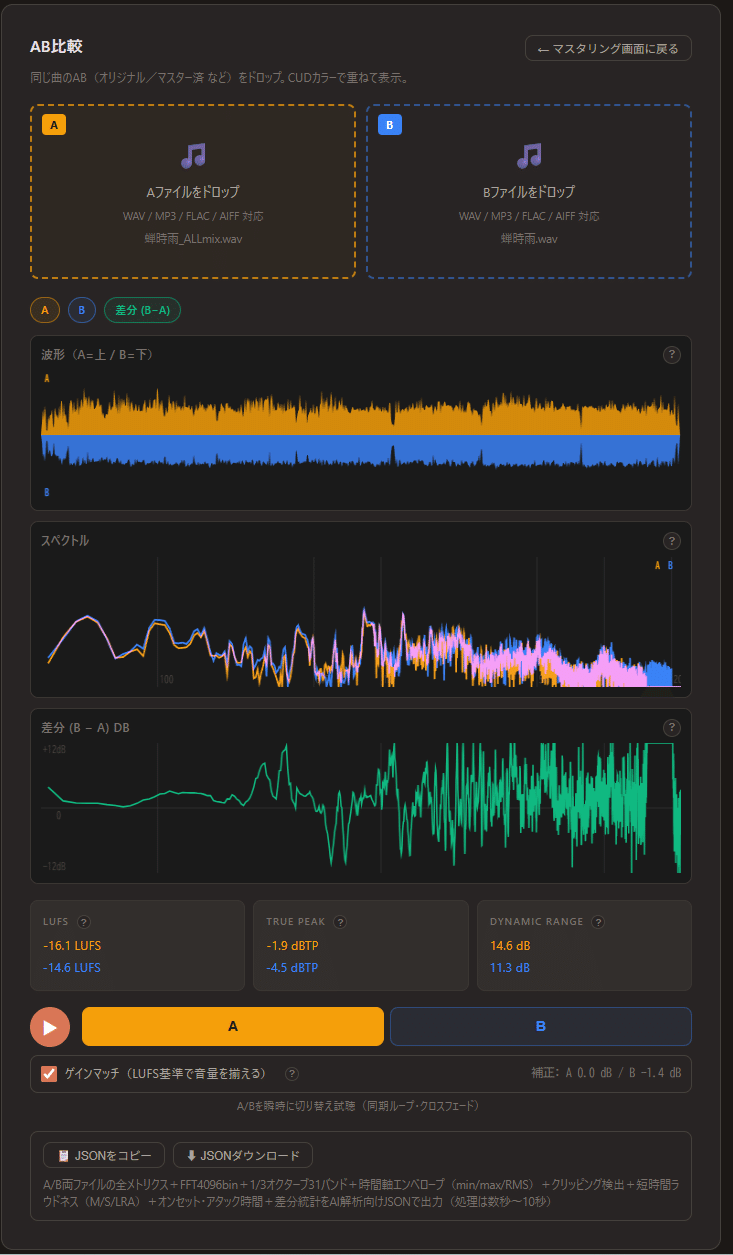Toggle the A layer visibility pill

coord(44,311)
